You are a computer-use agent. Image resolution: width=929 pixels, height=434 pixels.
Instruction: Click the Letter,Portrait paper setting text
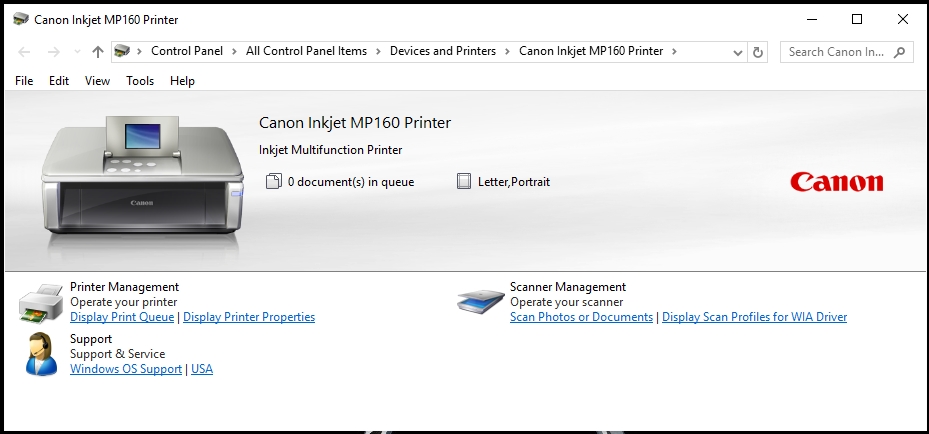[514, 182]
